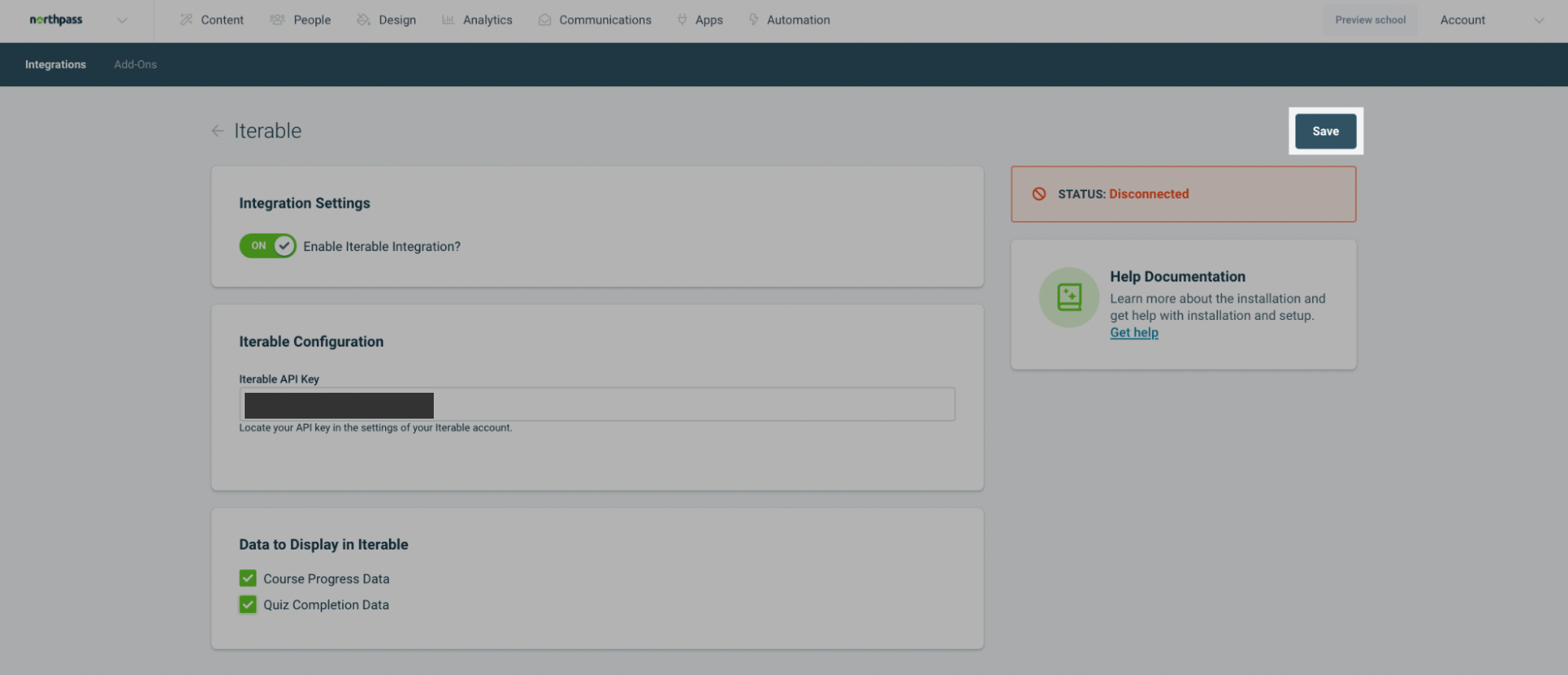Open the Content menu

tap(212, 20)
